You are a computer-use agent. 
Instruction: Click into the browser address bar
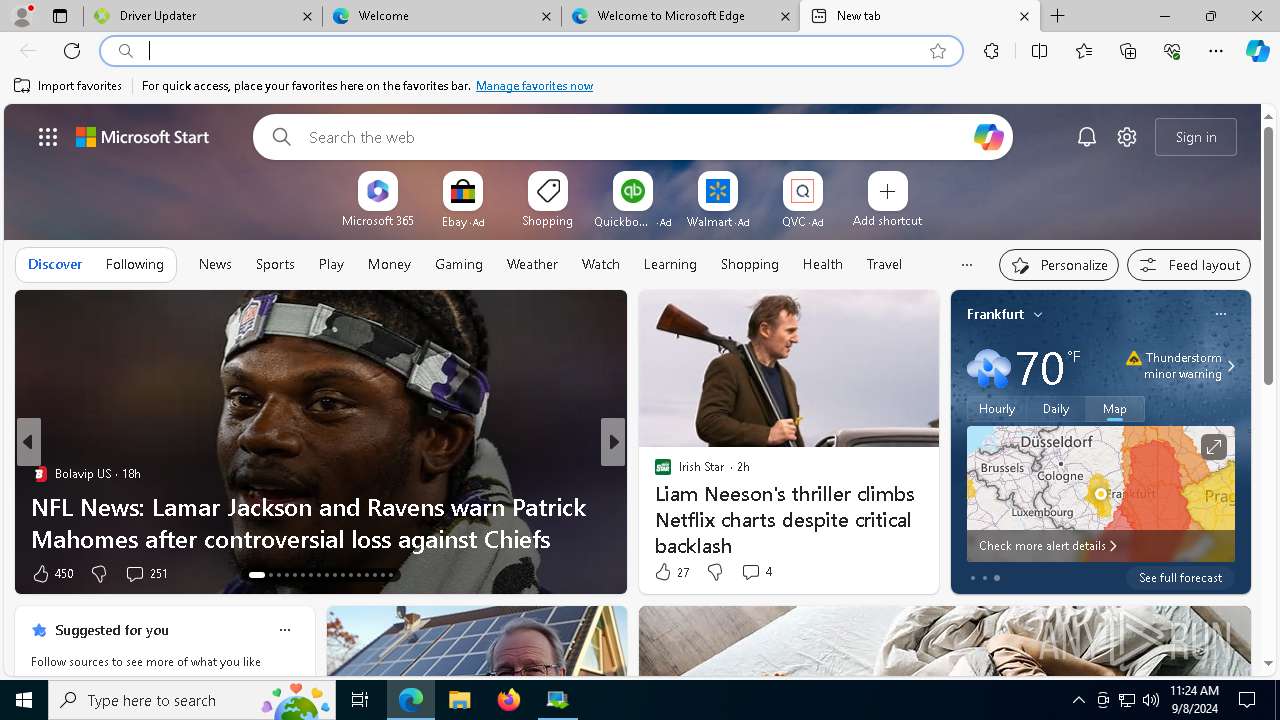(530, 51)
